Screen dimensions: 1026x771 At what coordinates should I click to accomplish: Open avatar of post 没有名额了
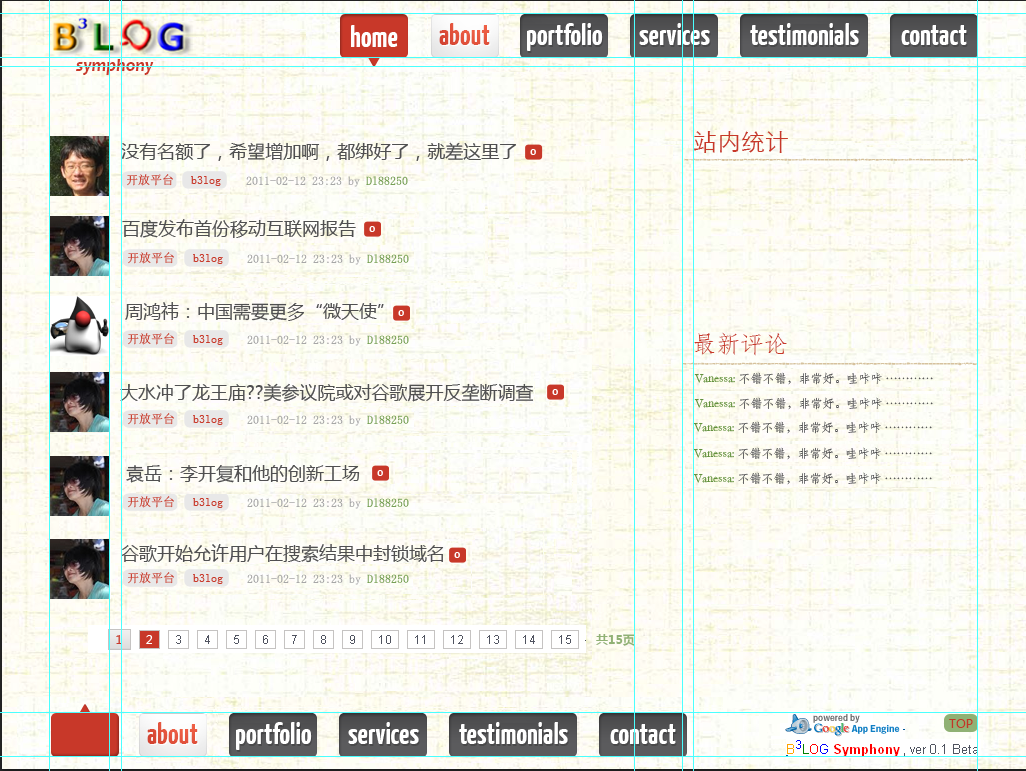pos(79,166)
